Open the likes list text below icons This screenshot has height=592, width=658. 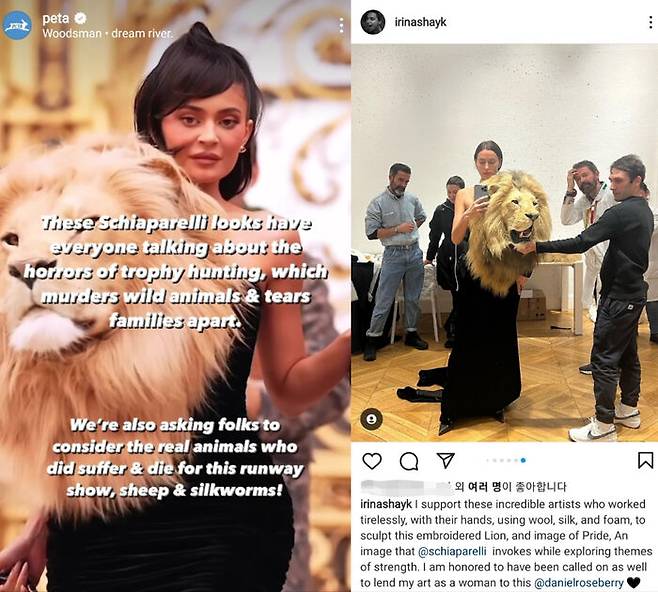[463, 487]
